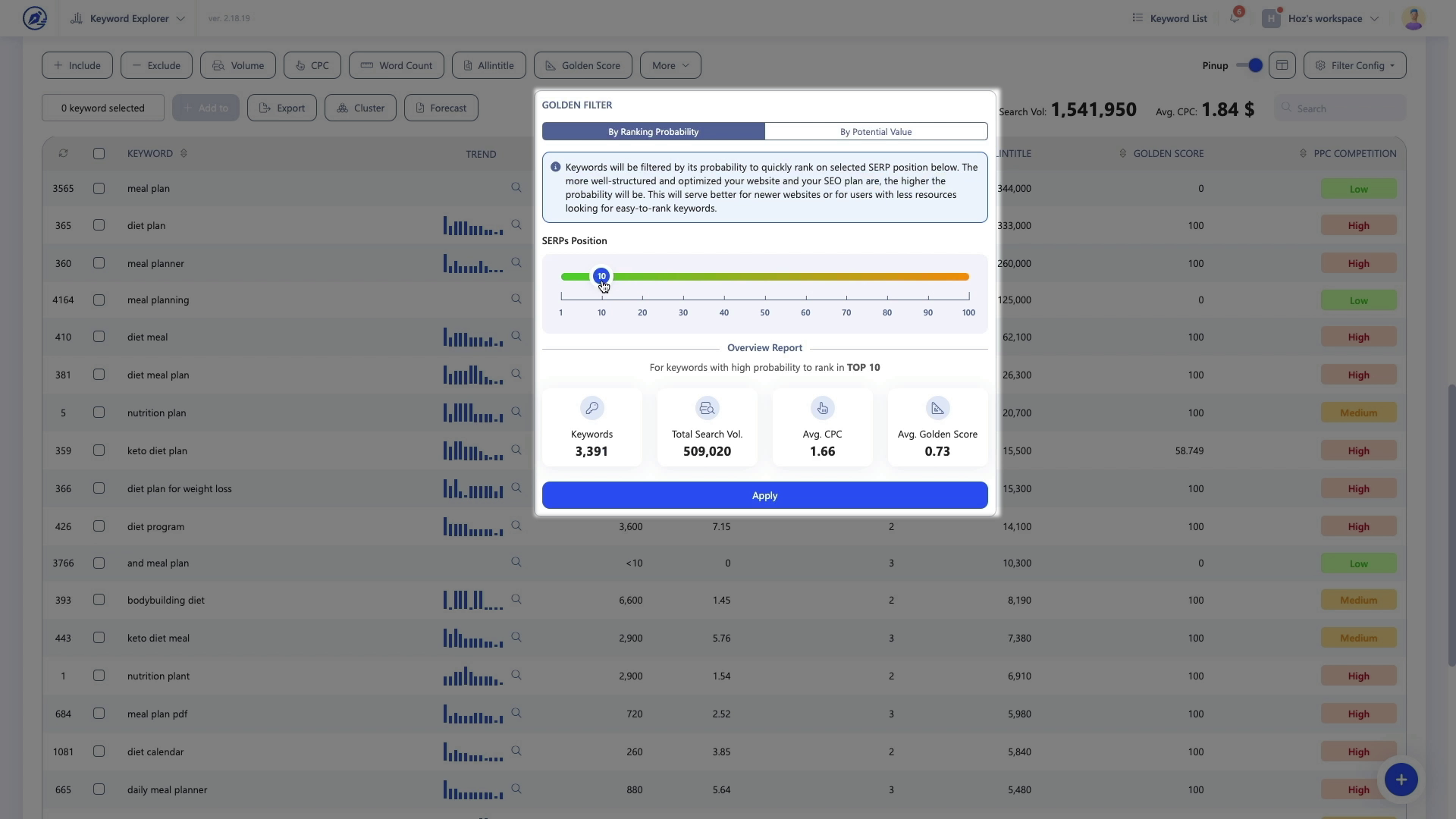Screen dimensions: 1456x819
Task: Toggle the Pinup switch
Action: click(x=1249, y=65)
